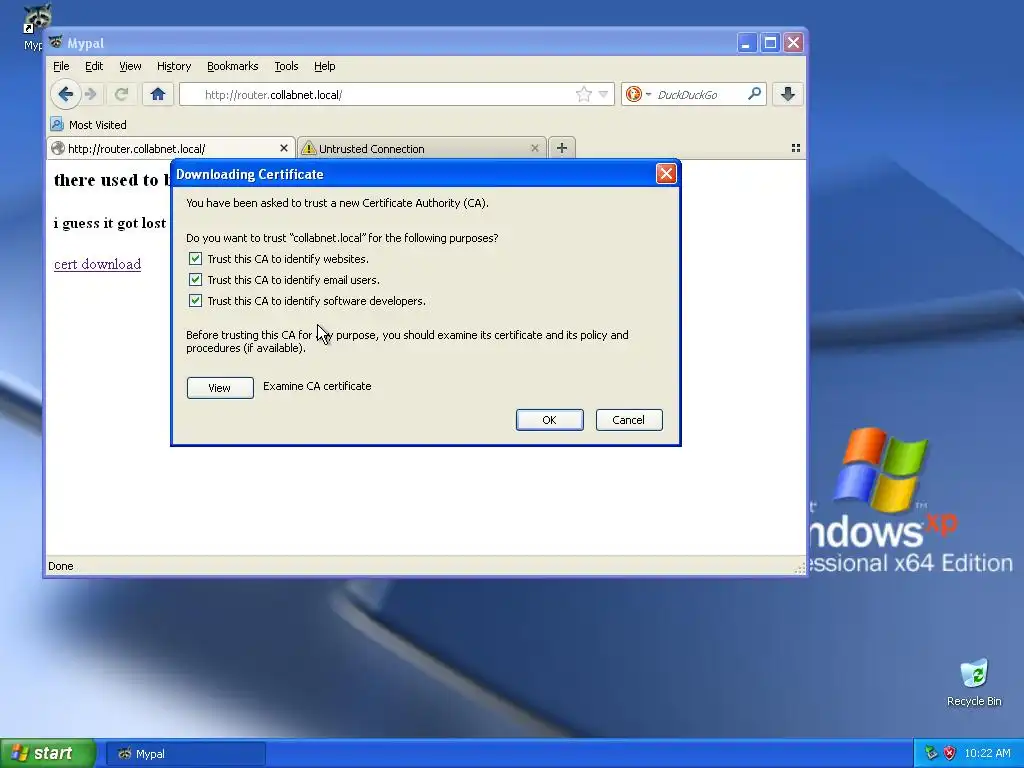The width and height of the screenshot is (1024, 768).
Task: Open the Bookmarks menu
Action: click(232, 66)
